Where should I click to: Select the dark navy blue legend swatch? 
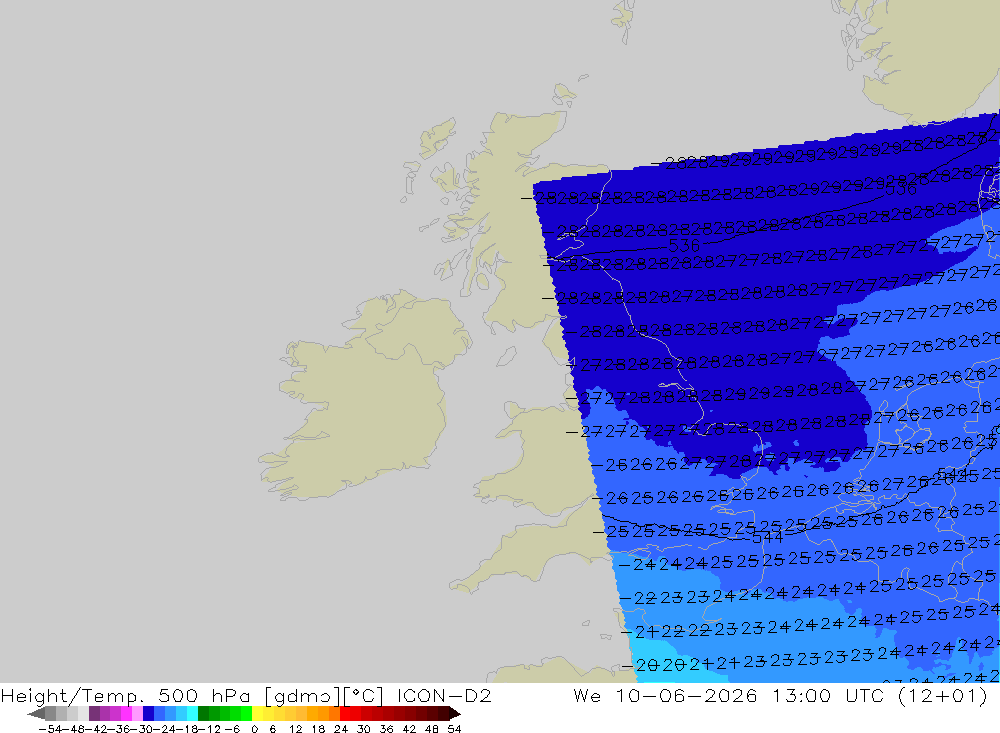149,714
